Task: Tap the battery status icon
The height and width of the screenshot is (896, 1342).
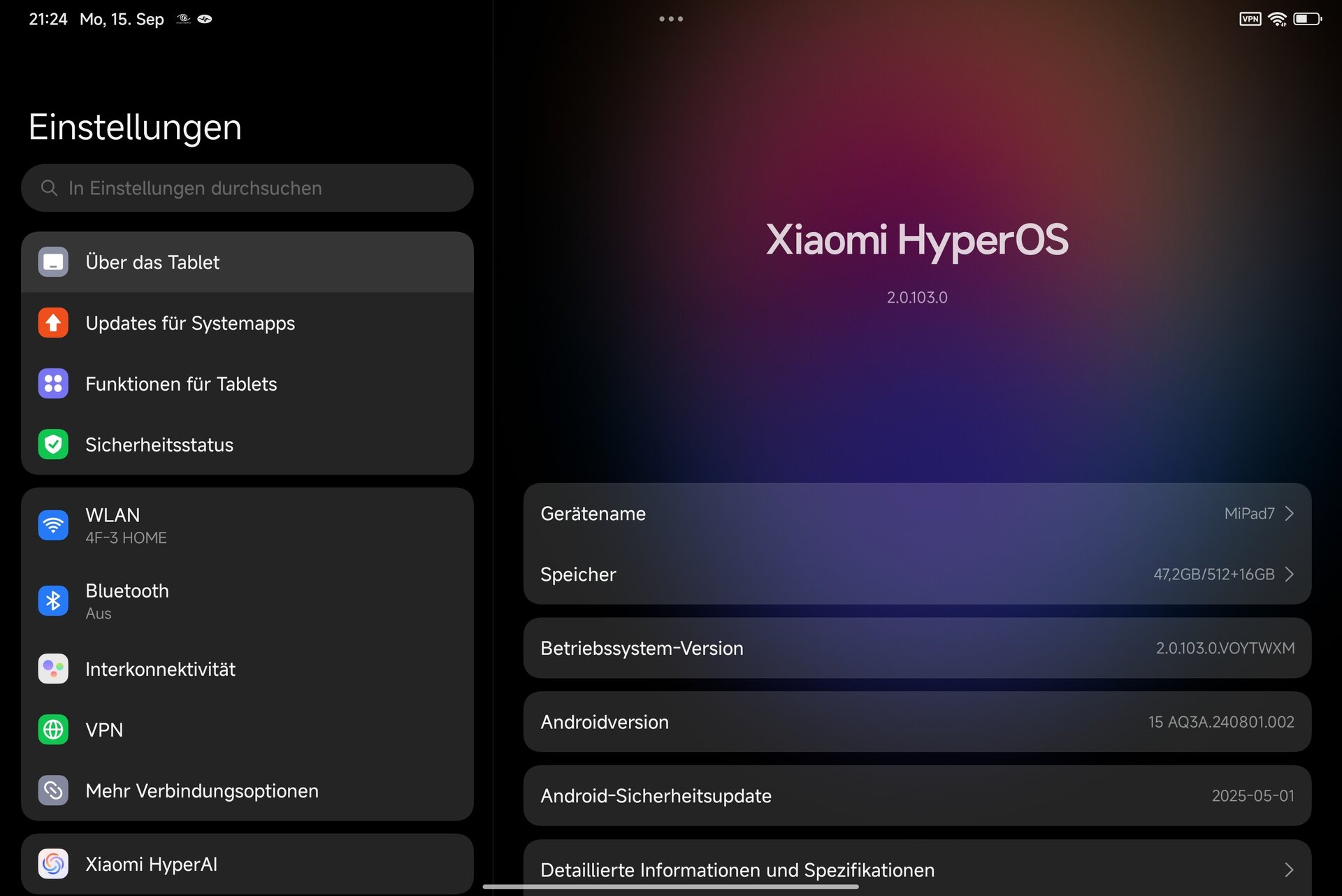Action: pyautogui.click(x=1307, y=19)
